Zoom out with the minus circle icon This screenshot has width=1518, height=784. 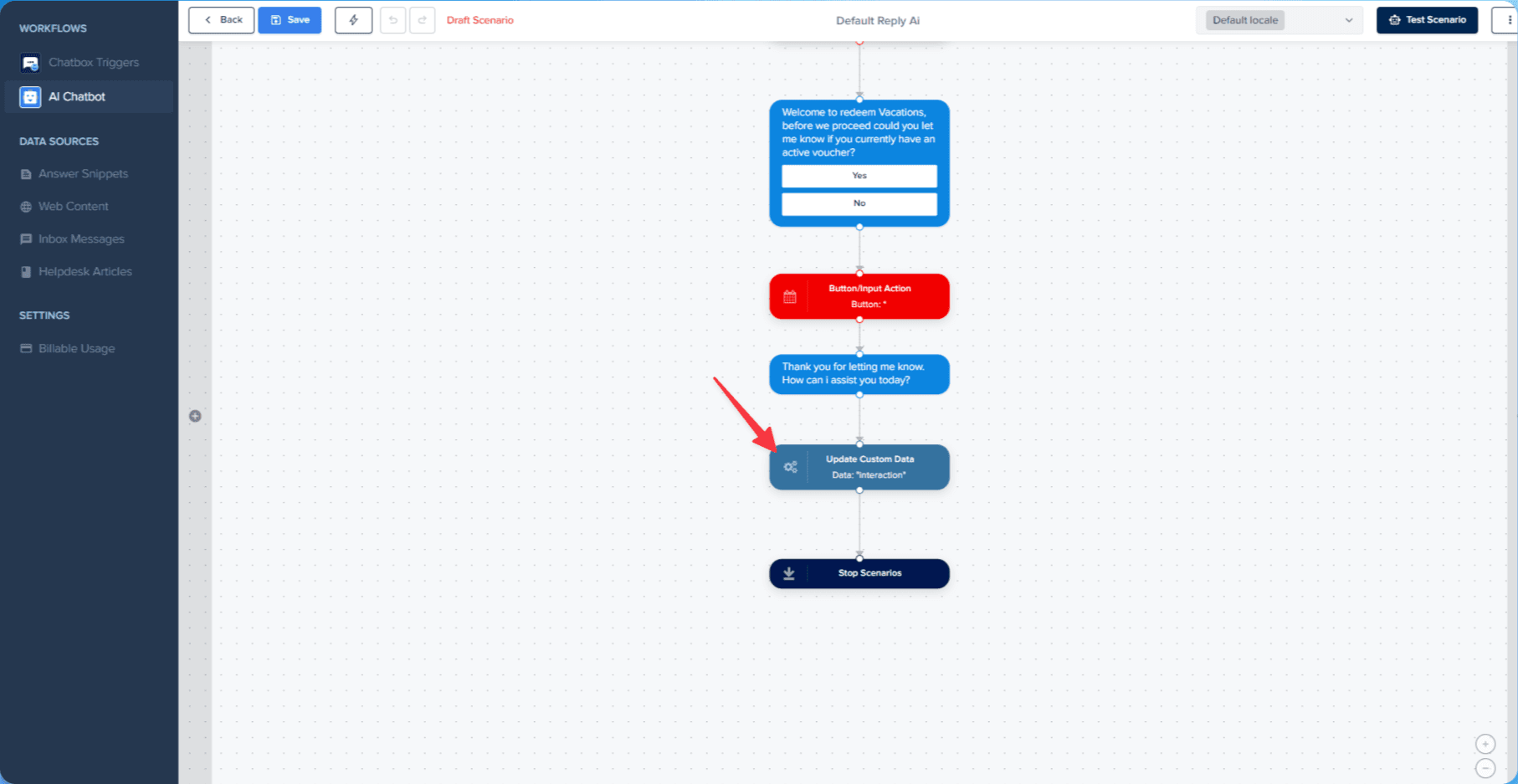click(1485, 768)
